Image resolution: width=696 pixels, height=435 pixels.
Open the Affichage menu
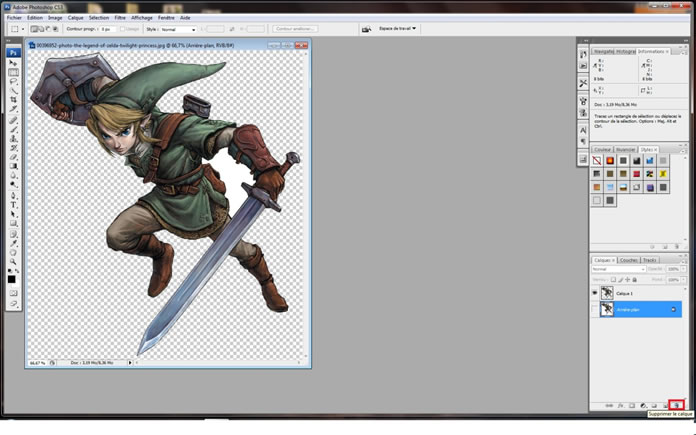pos(142,18)
